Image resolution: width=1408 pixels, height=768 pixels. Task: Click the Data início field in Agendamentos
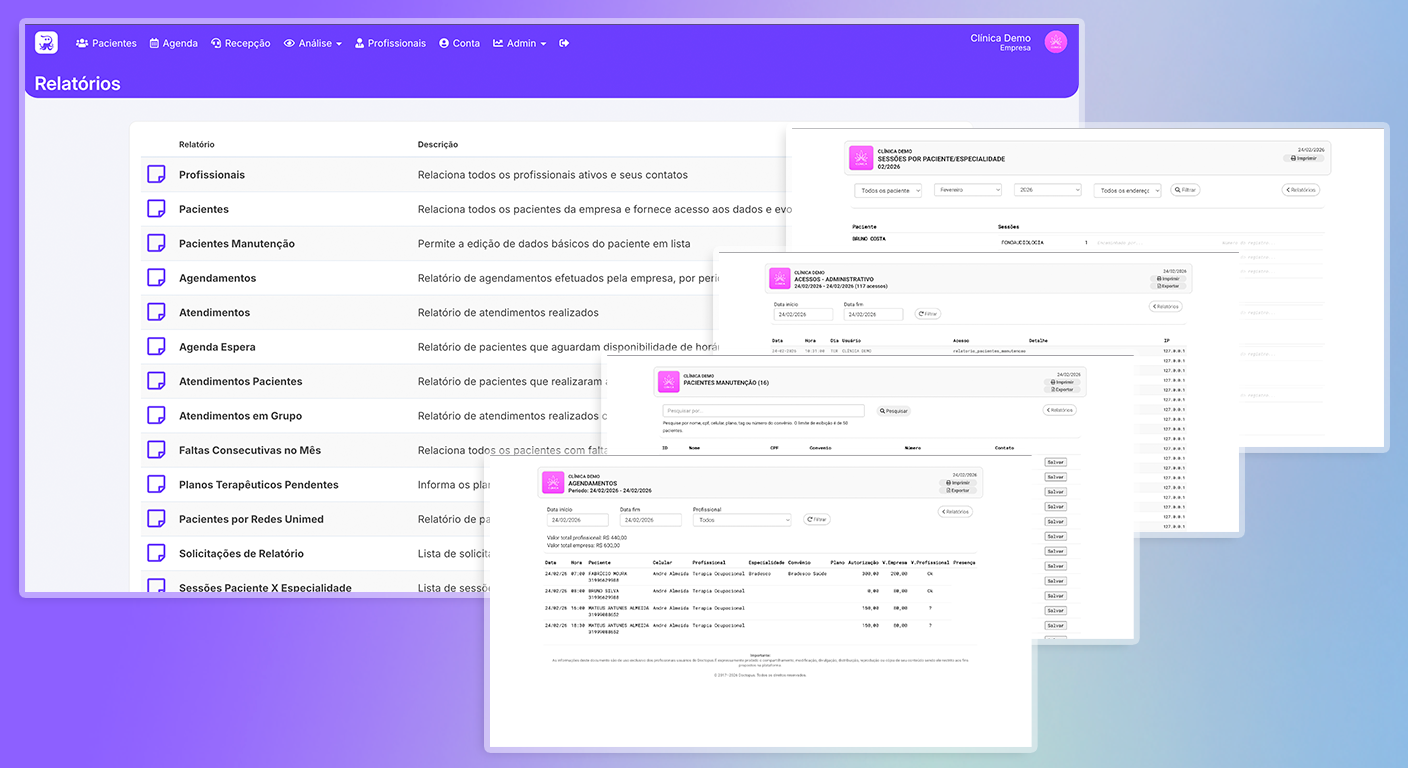coord(577,520)
